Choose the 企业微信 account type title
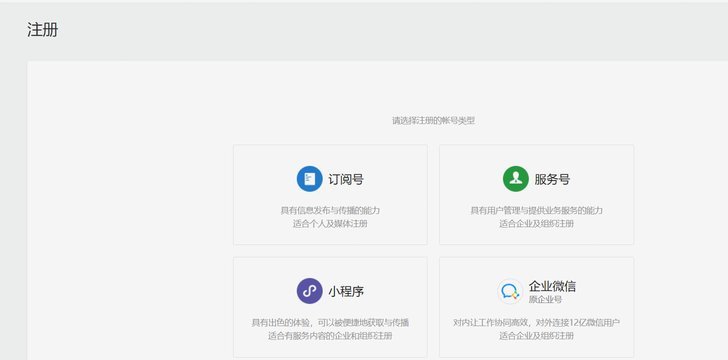 [552, 286]
